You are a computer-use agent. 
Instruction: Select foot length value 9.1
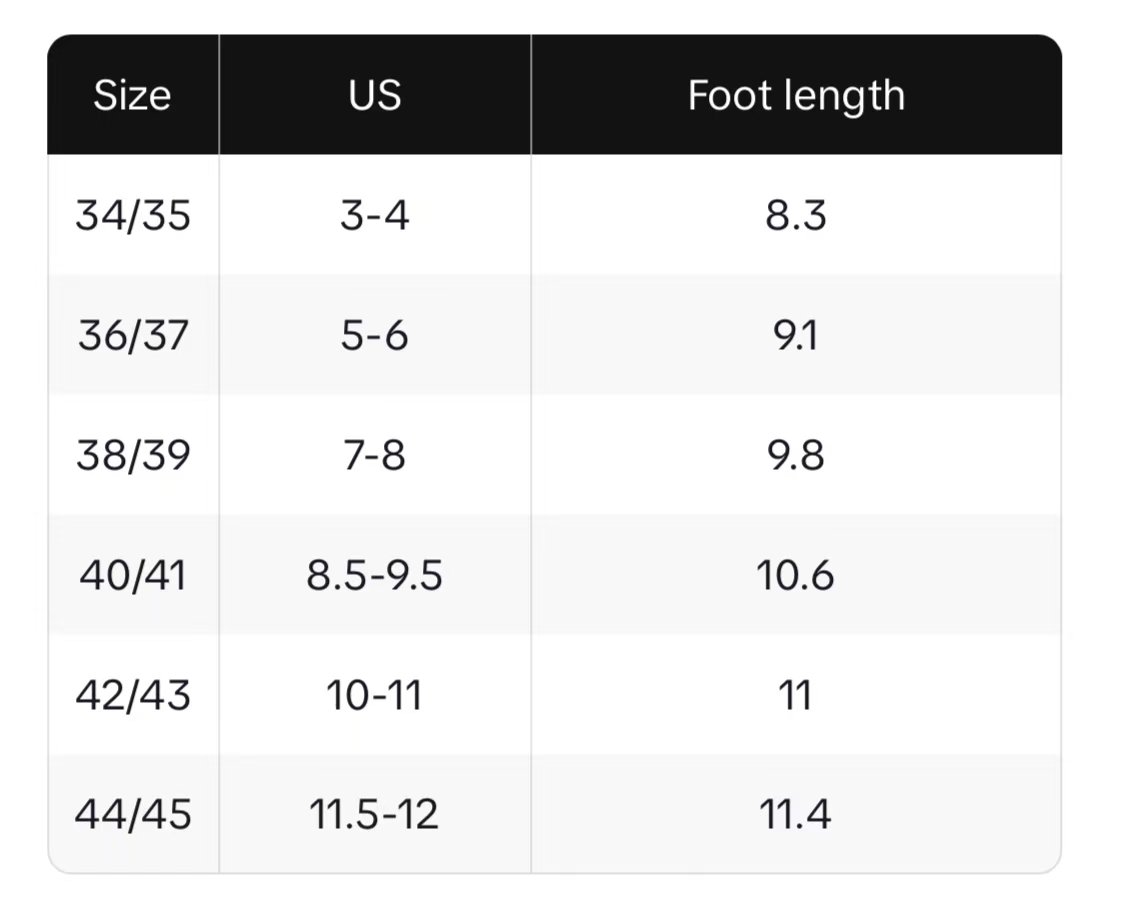tap(796, 335)
